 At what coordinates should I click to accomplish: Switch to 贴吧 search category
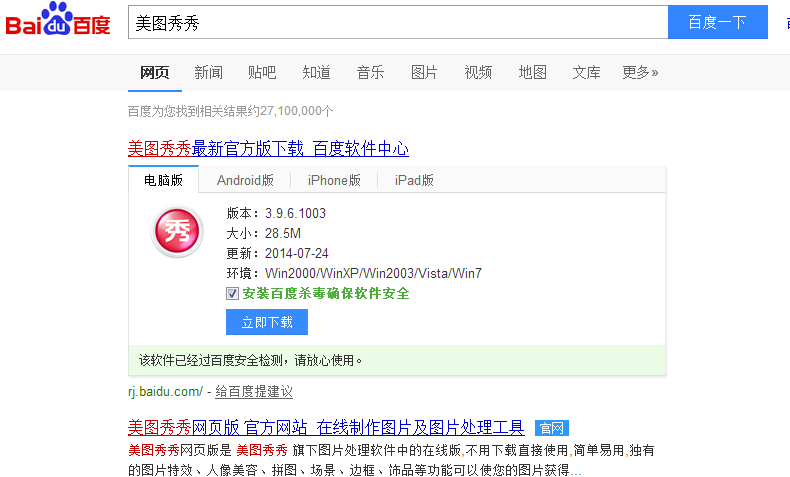click(x=262, y=72)
